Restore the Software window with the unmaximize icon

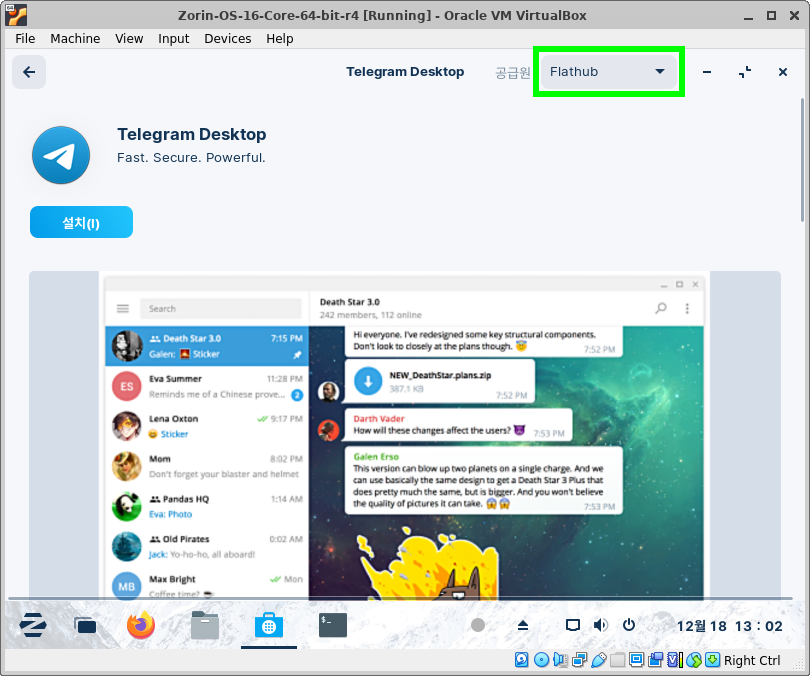click(x=744, y=72)
